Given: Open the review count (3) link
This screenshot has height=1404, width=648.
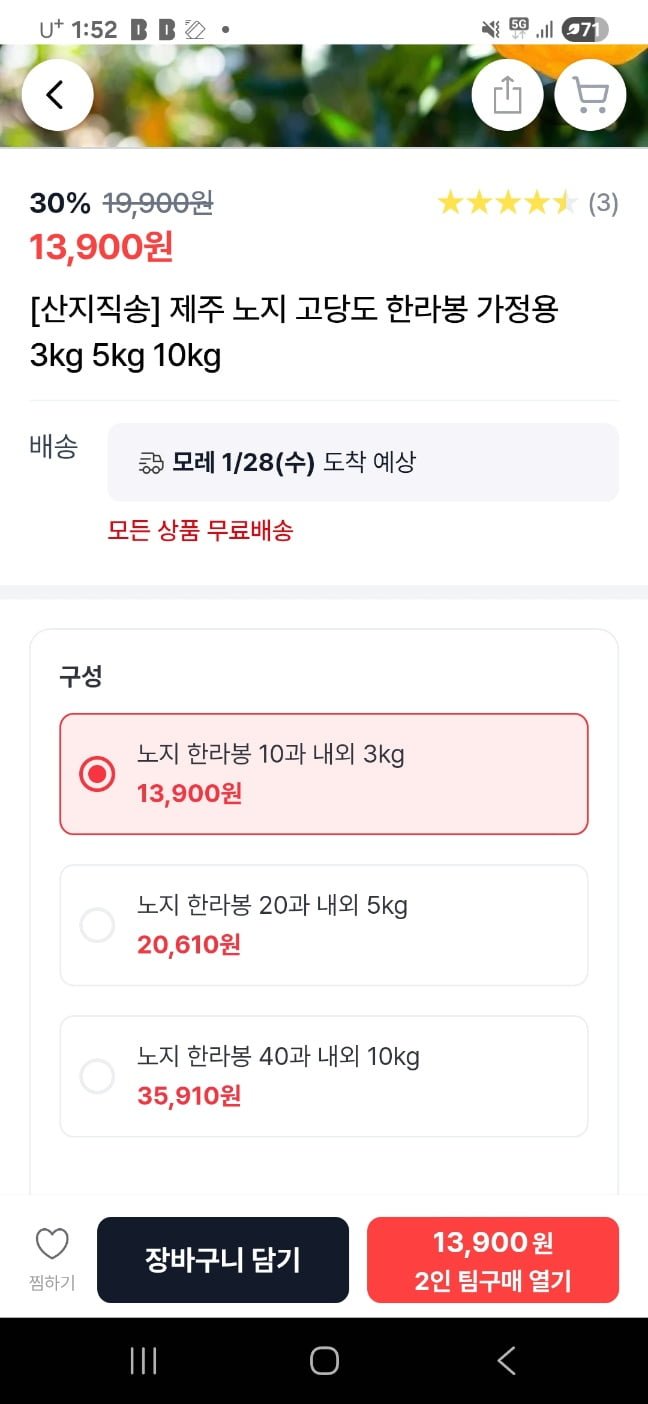Looking at the screenshot, I should tap(603, 204).
